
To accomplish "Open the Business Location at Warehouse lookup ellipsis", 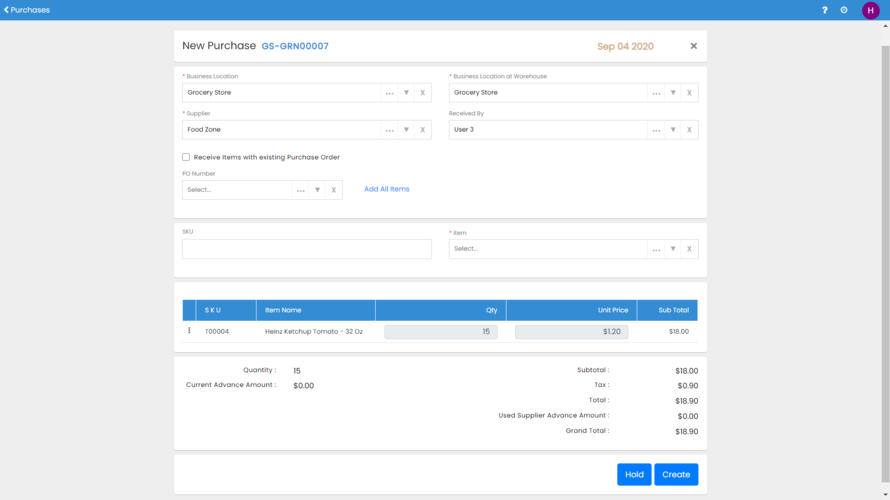I will click(x=656, y=93).
